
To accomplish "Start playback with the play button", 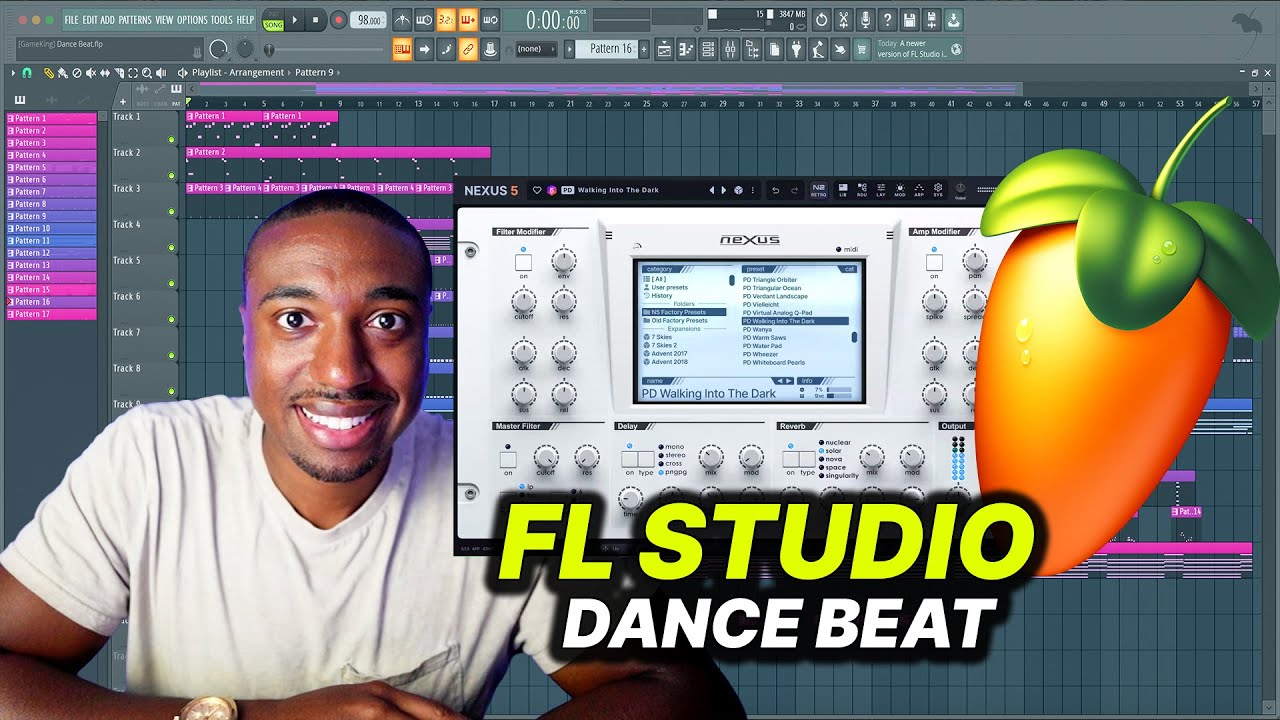I will pyautogui.click(x=294, y=20).
